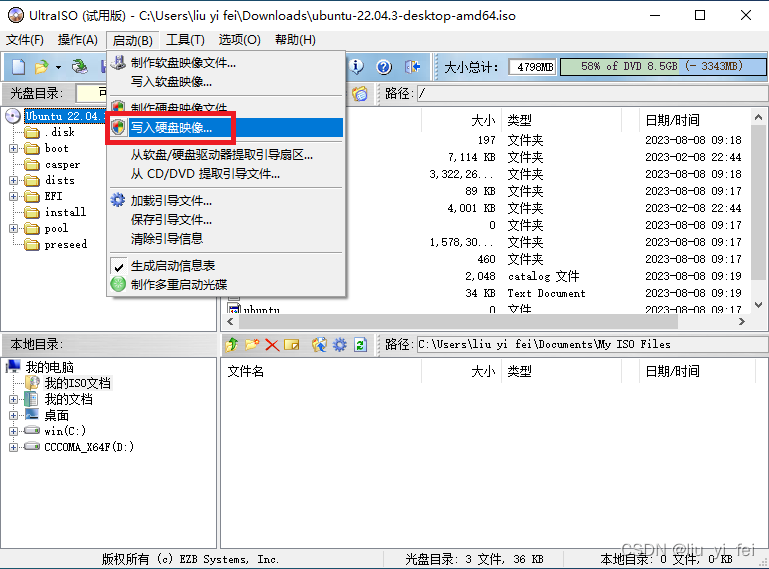Click the New file icon in toolbar
Image resolution: width=769 pixels, height=569 pixels.
pyautogui.click(x=19, y=67)
